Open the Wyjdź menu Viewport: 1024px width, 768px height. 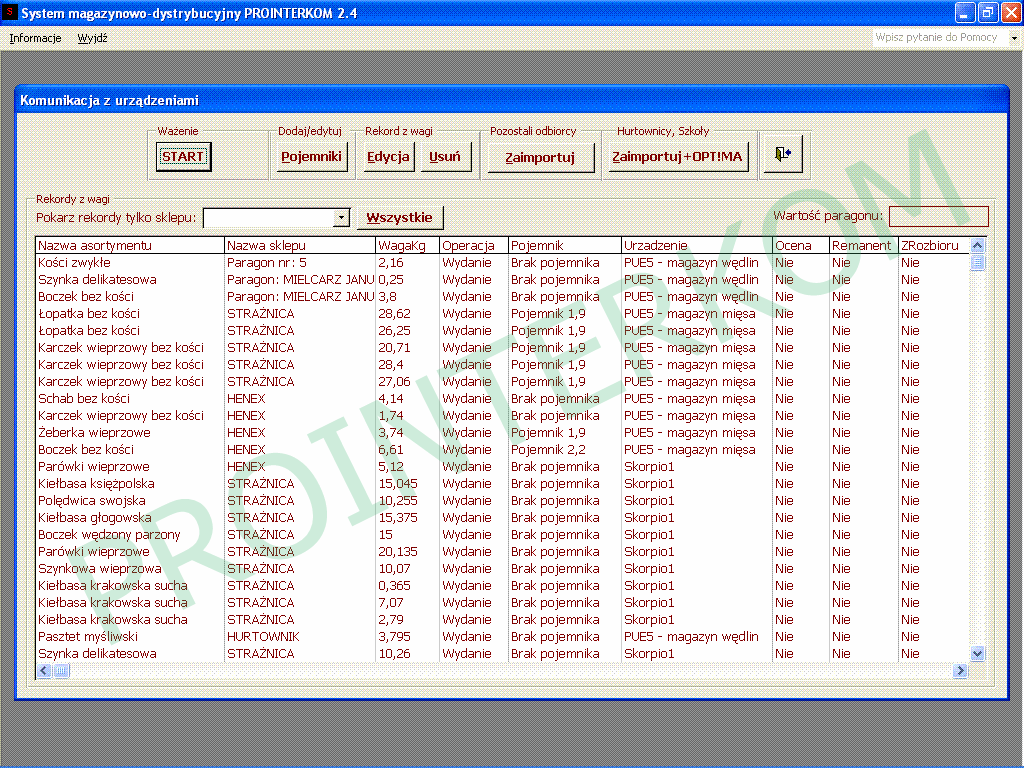pos(92,38)
